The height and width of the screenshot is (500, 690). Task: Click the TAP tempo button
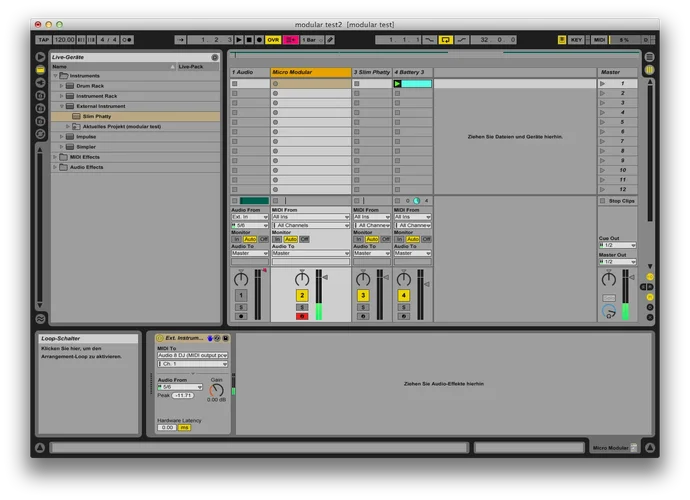tap(44, 40)
